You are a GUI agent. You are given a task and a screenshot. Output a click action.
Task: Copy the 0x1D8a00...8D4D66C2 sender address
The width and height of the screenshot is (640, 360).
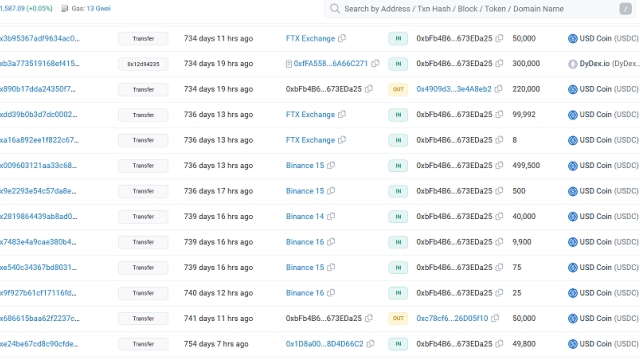370,344
